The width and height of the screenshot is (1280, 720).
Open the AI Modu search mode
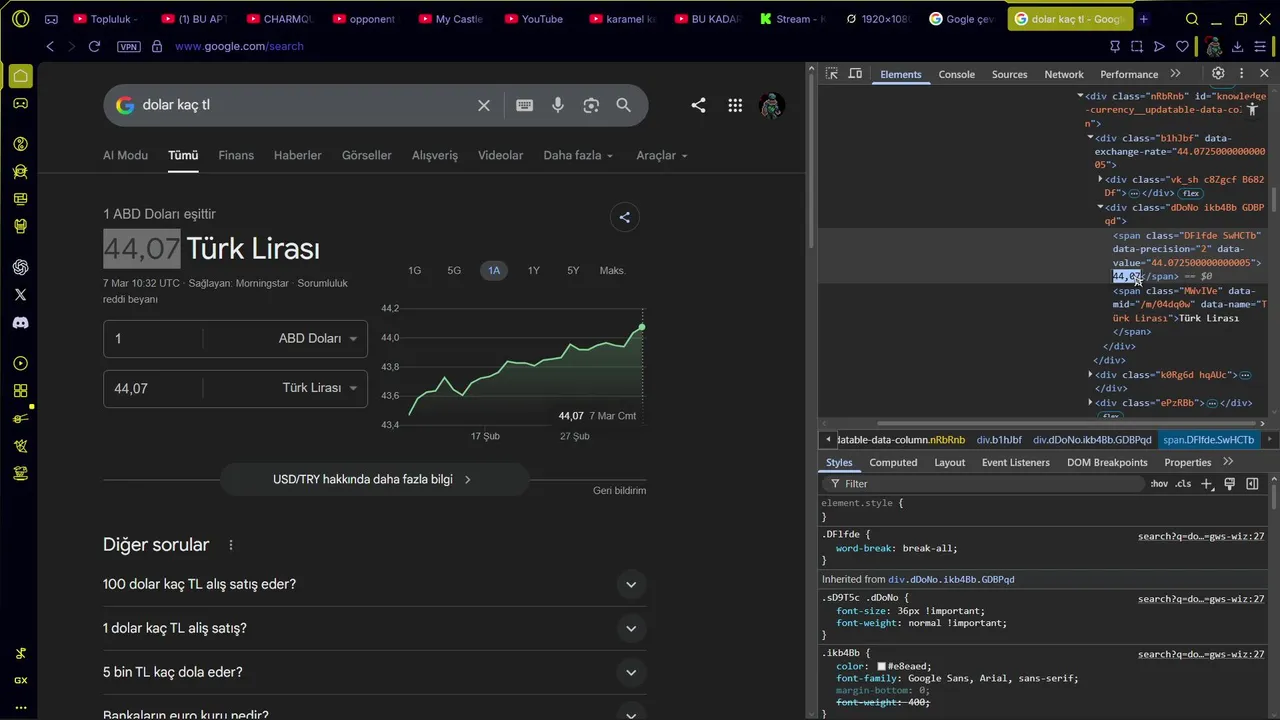click(x=125, y=155)
